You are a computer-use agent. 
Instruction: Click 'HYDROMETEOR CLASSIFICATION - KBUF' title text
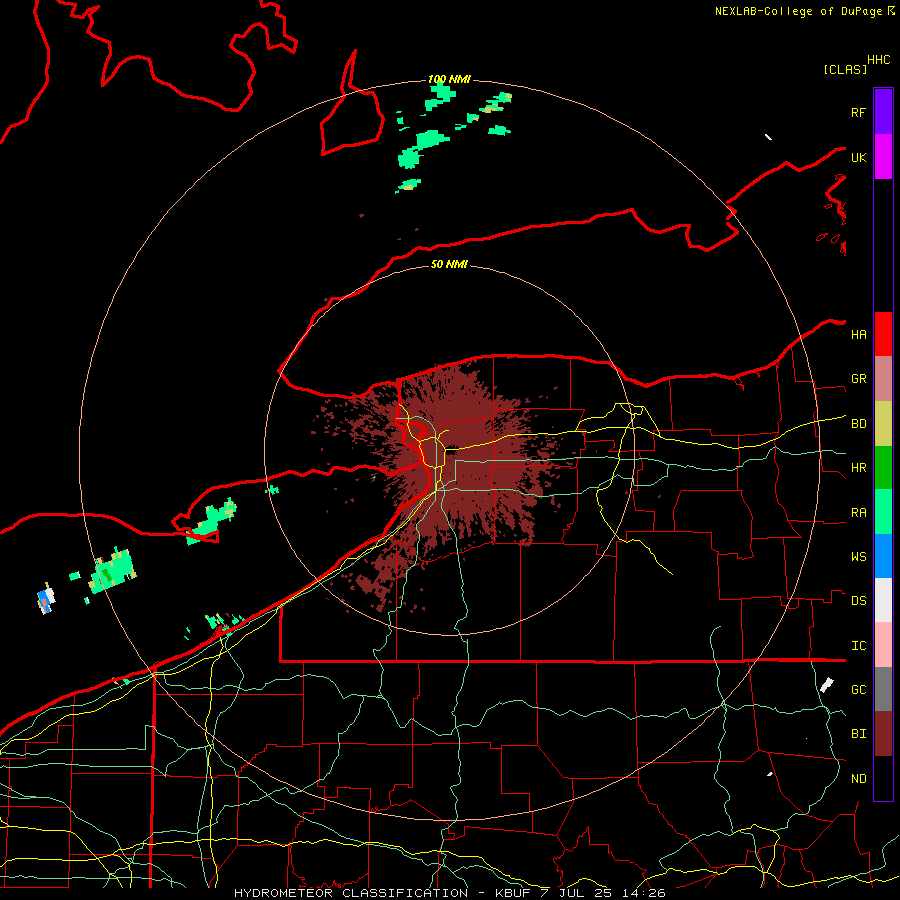382,893
